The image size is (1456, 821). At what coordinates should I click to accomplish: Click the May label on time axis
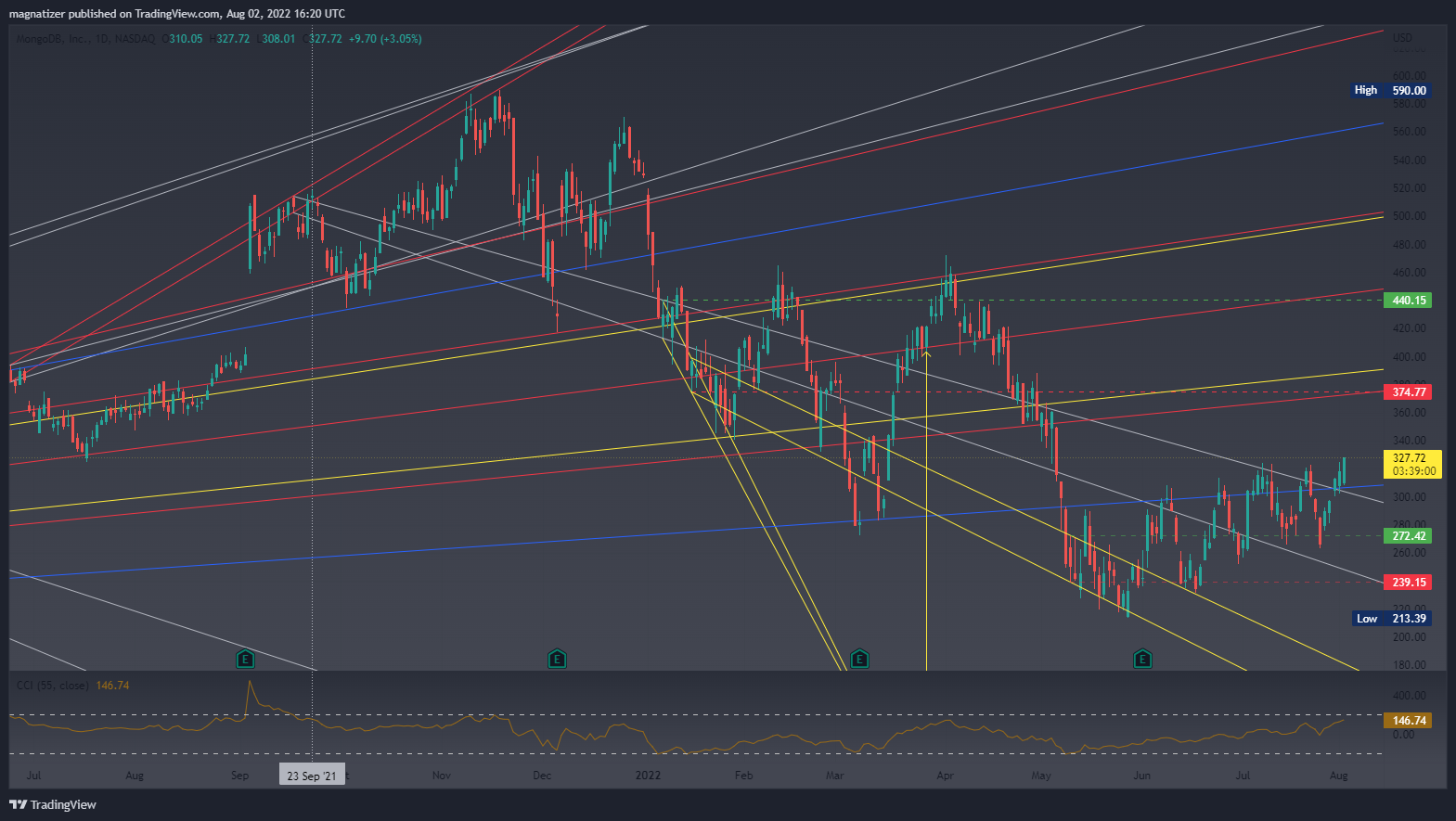1041,776
